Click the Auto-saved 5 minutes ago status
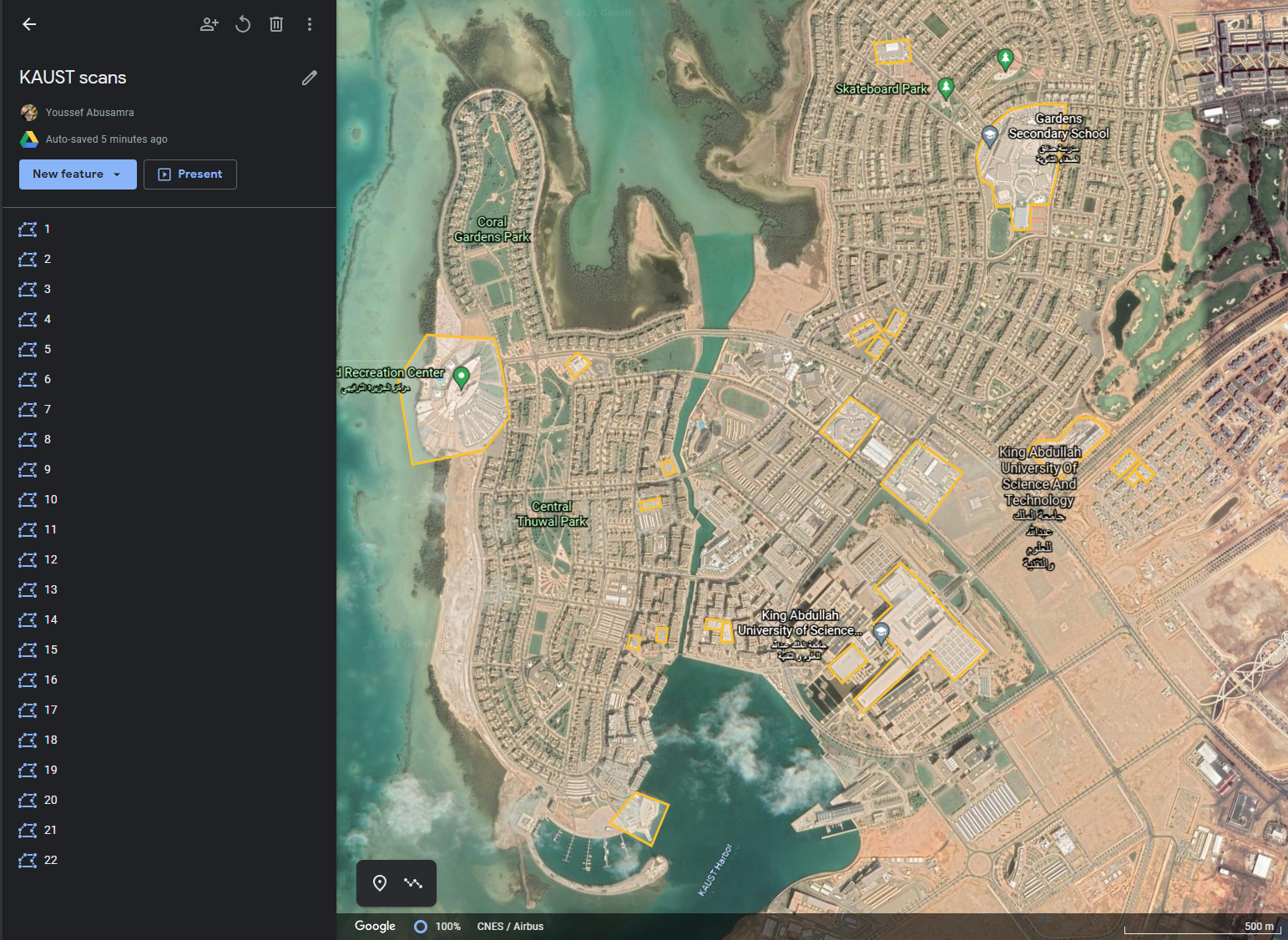This screenshot has height=940, width=1288. pos(106,139)
